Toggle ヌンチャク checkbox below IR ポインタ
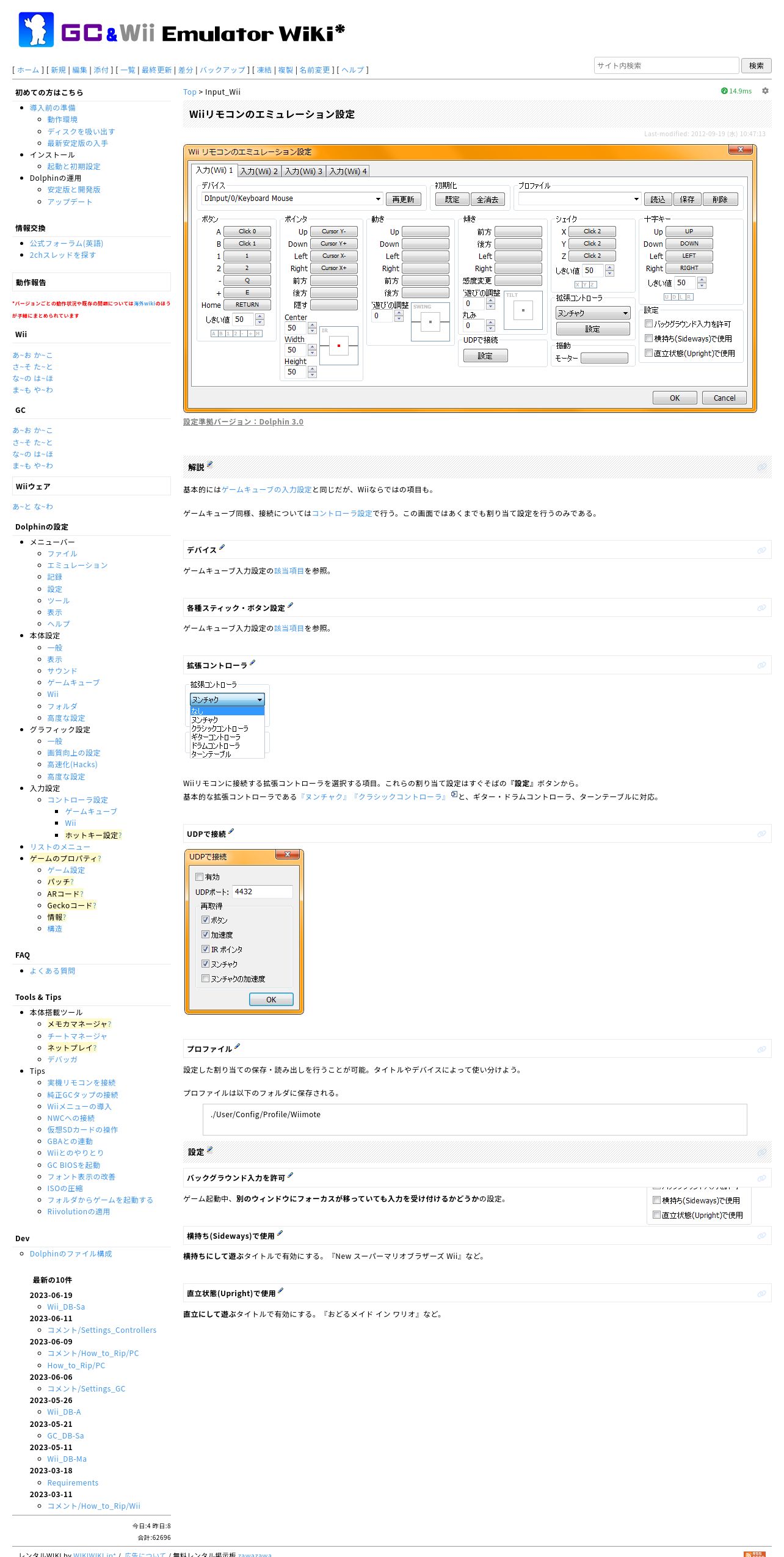Viewport: 784px width, 1557px height. coord(205,963)
